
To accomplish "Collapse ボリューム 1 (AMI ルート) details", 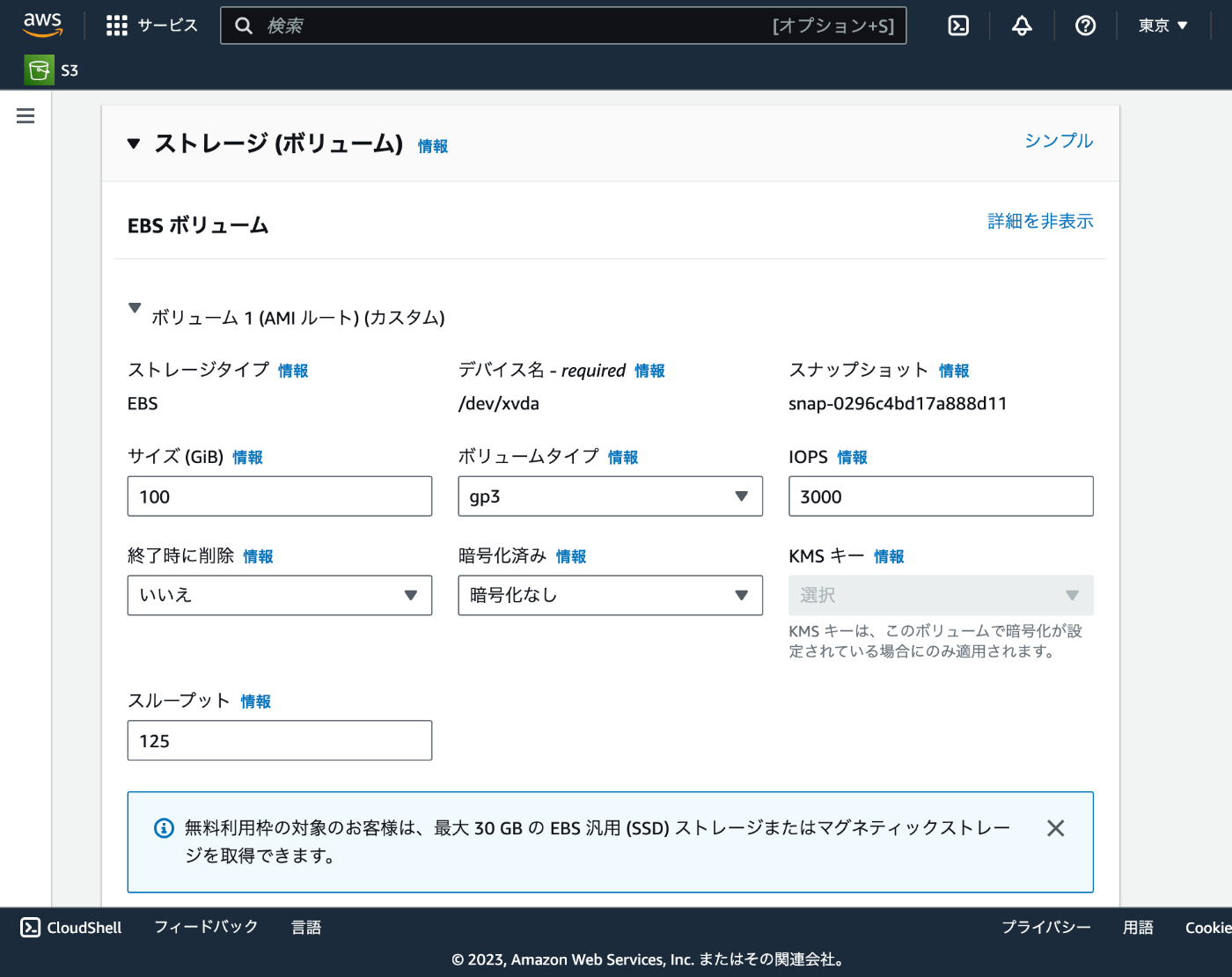I will click(135, 308).
